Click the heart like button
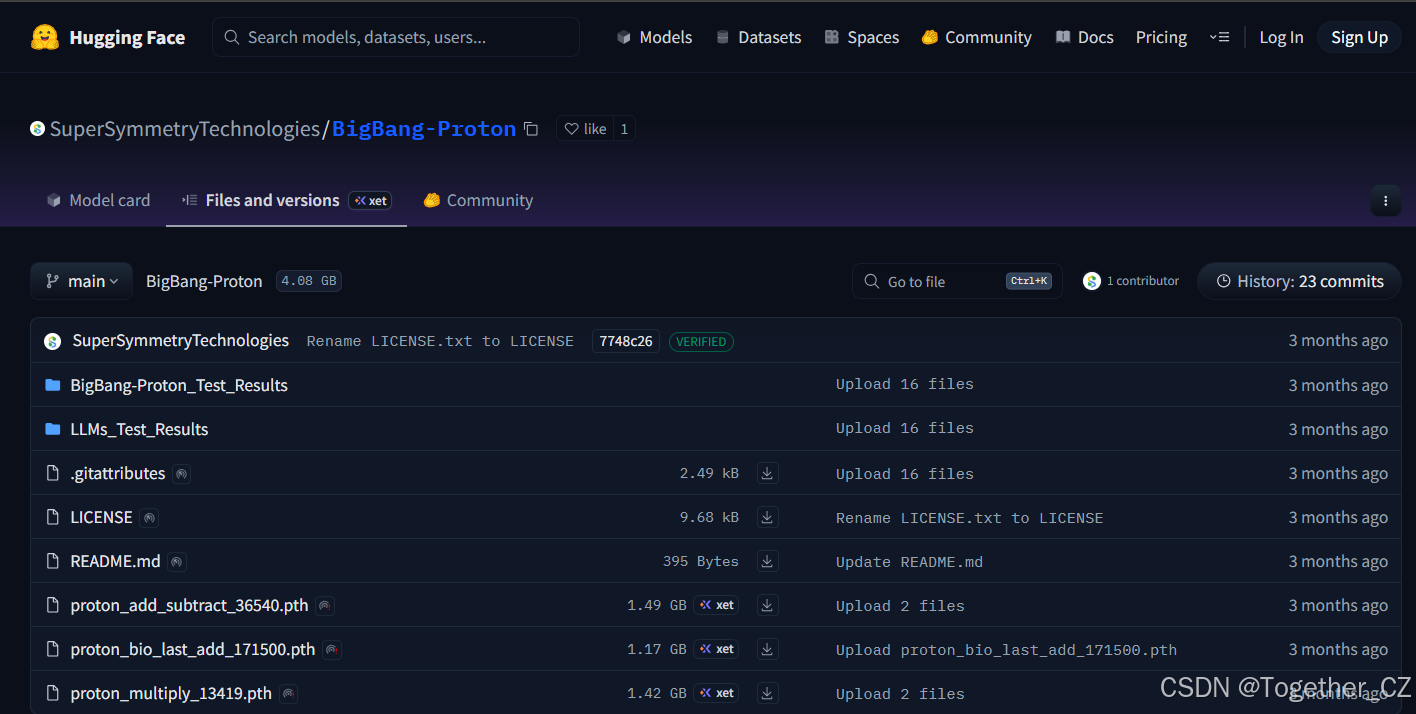 585,129
